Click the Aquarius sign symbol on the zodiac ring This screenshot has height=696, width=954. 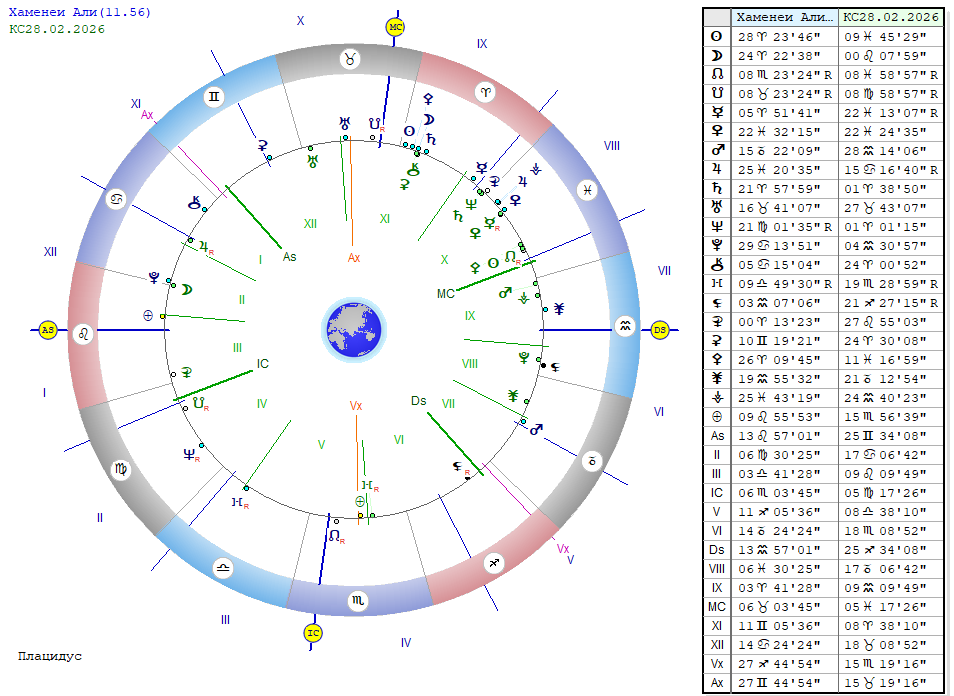[x=624, y=327]
